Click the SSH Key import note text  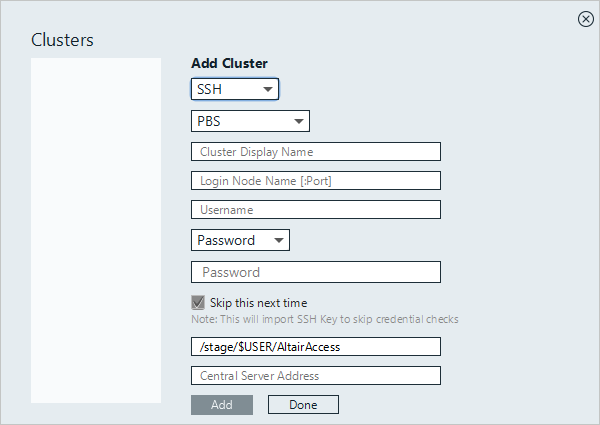pyautogui.click(x=324, y=320)
